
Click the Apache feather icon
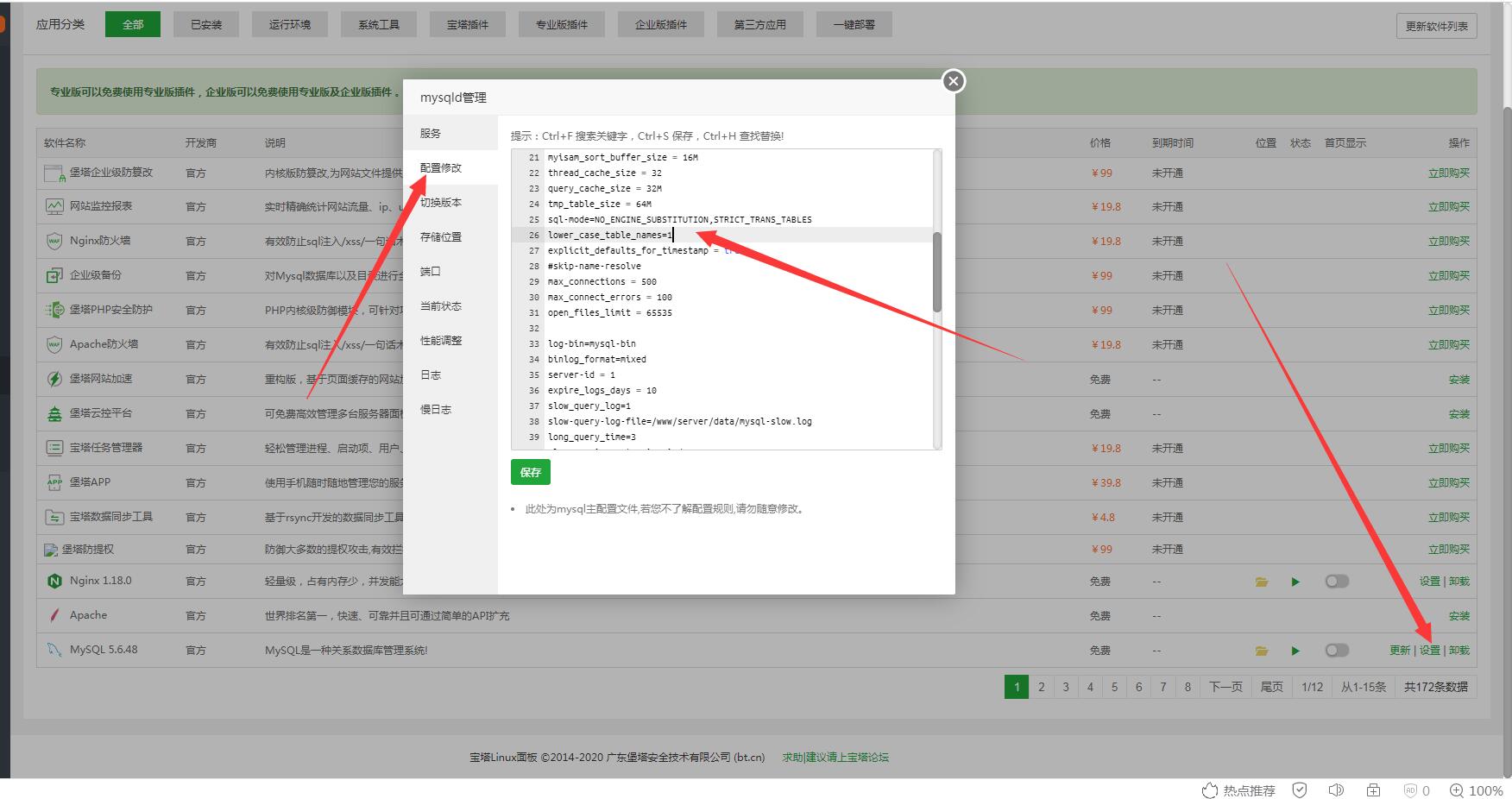pyautogui.click(x=54, y=615)
